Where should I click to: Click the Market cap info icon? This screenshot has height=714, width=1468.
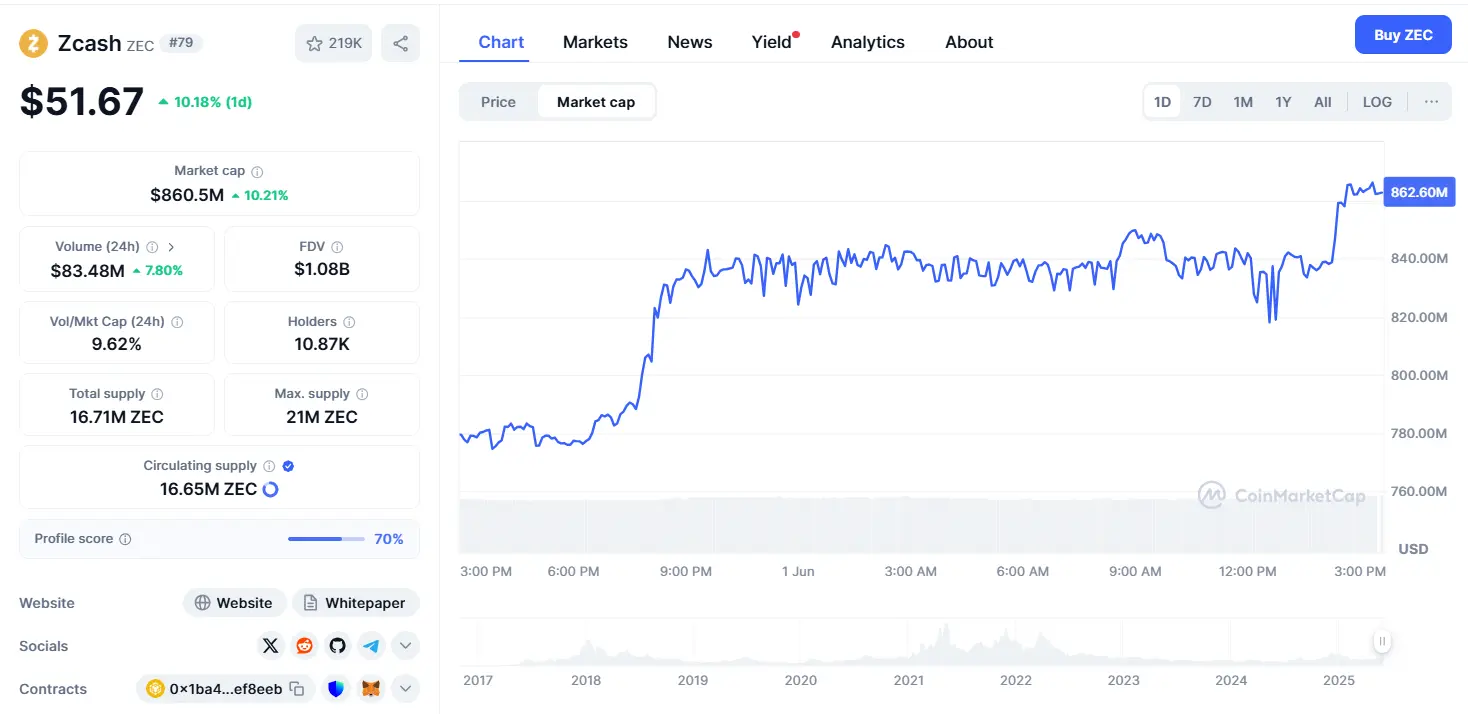(257, 172)
